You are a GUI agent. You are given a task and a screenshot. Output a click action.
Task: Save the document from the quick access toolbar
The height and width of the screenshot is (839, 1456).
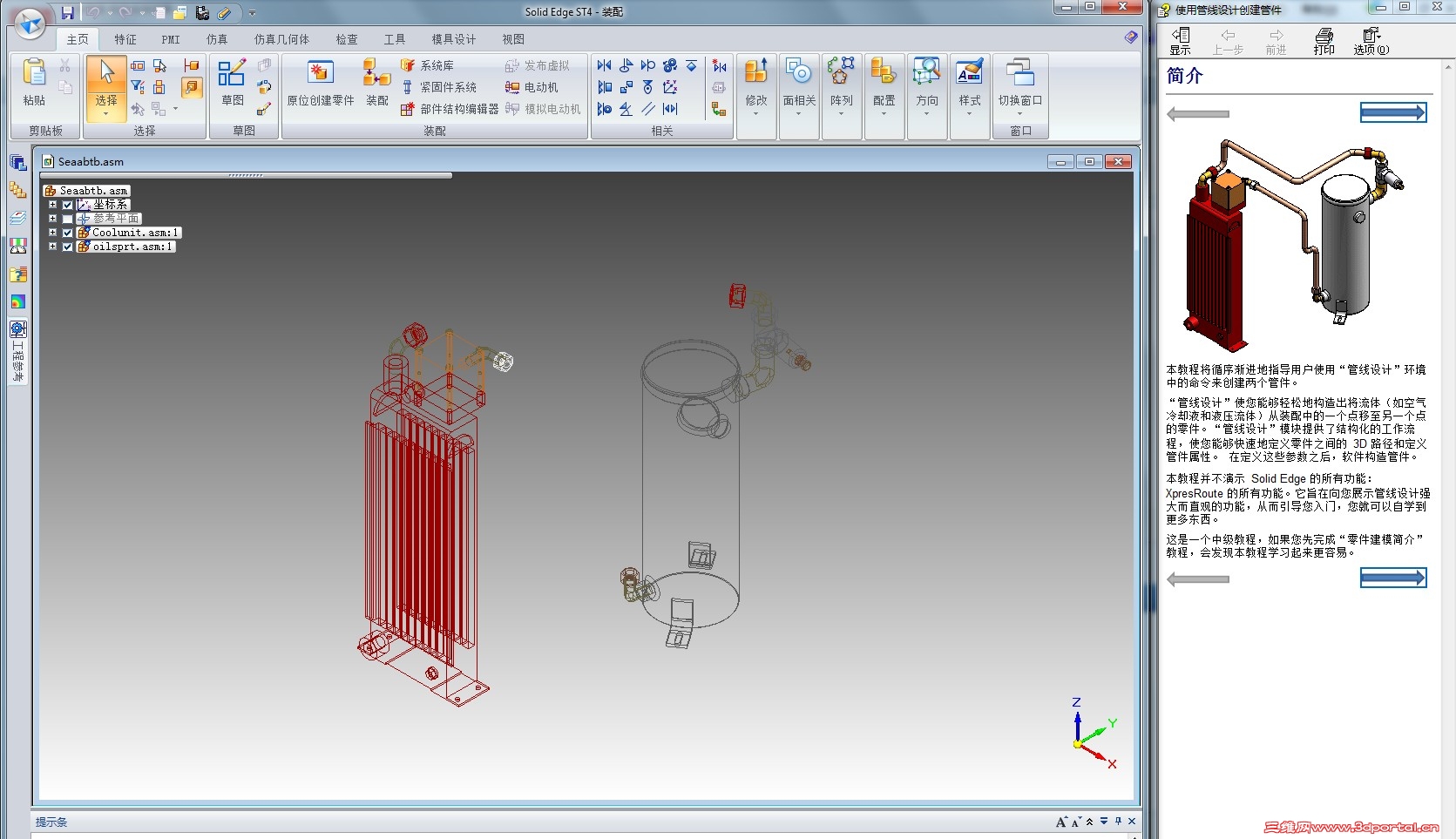click(67, 13)
